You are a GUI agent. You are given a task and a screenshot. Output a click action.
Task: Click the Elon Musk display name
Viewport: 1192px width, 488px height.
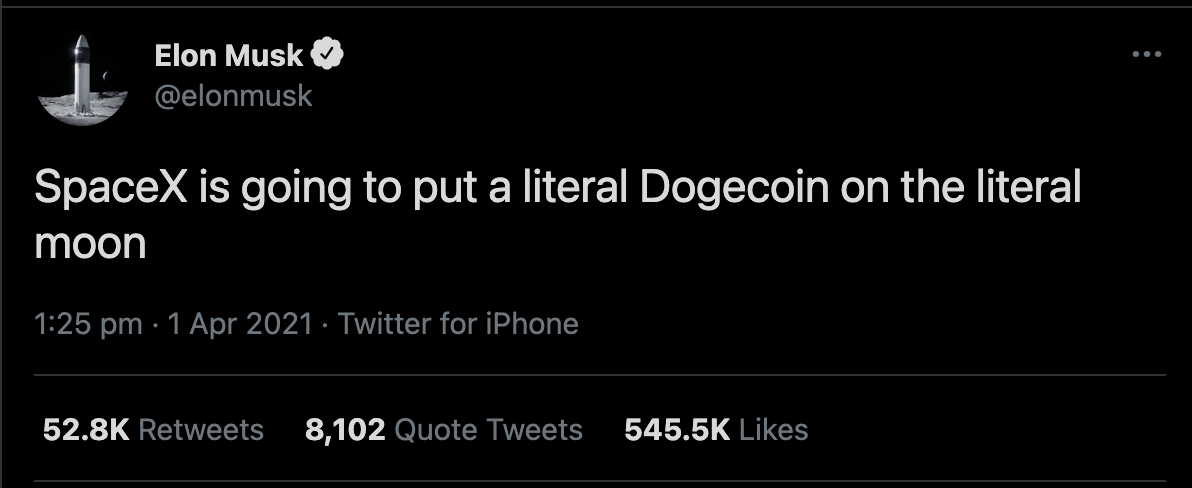229,57
